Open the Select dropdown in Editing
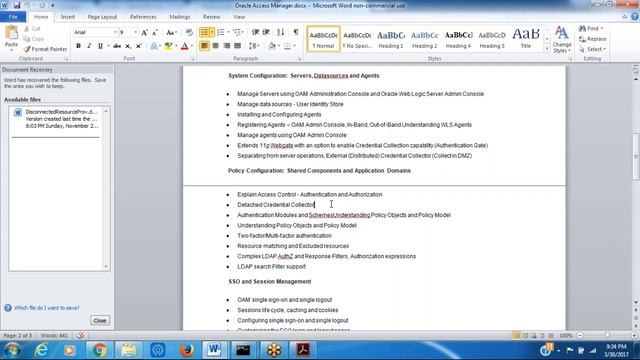 [592, 49]
